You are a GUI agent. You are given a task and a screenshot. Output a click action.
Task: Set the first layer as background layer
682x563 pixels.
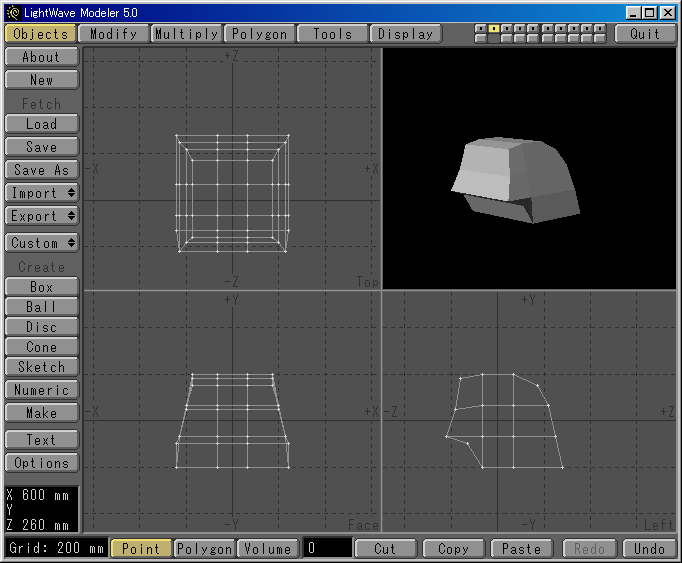click(481, 38)
